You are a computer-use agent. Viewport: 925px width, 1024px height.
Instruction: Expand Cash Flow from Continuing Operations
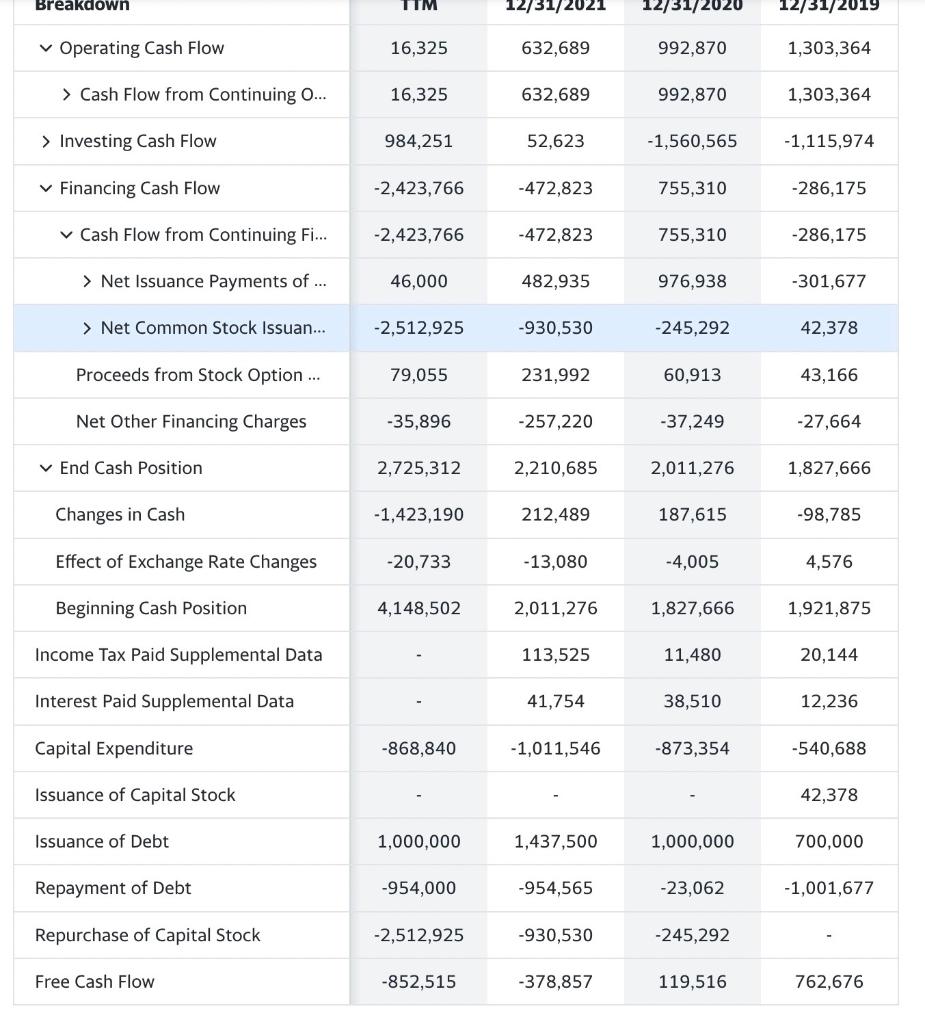pyautogui.click(x=66, y=94)
